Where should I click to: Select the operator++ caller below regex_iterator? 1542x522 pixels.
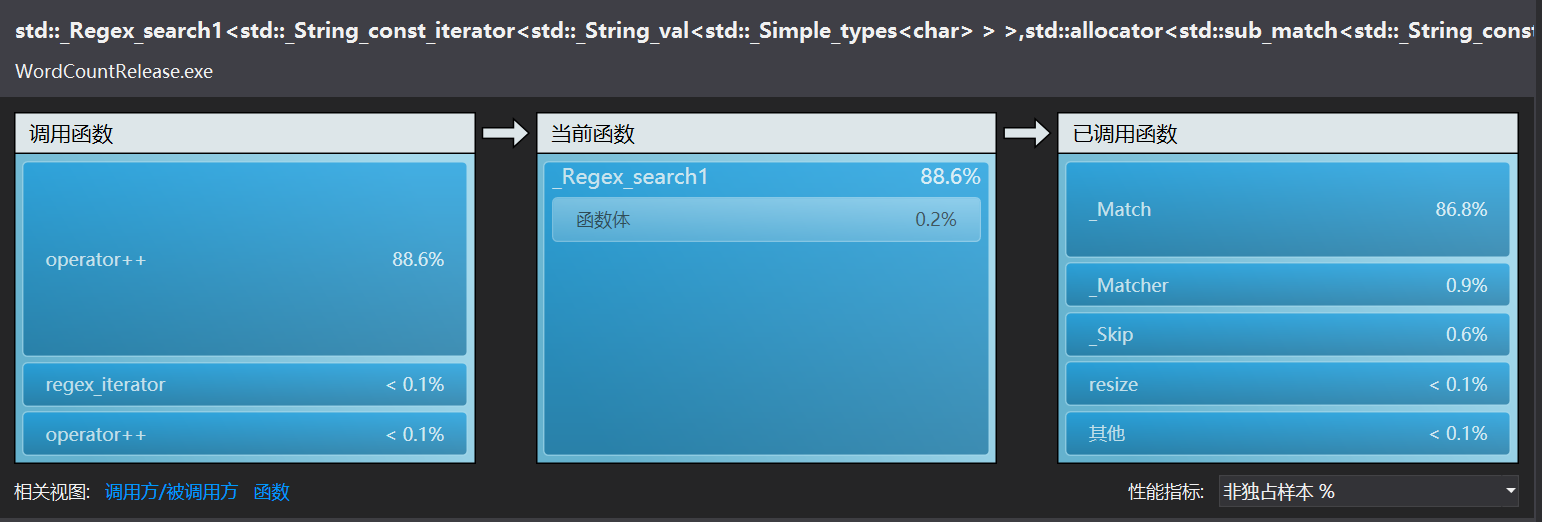[245, 434]
